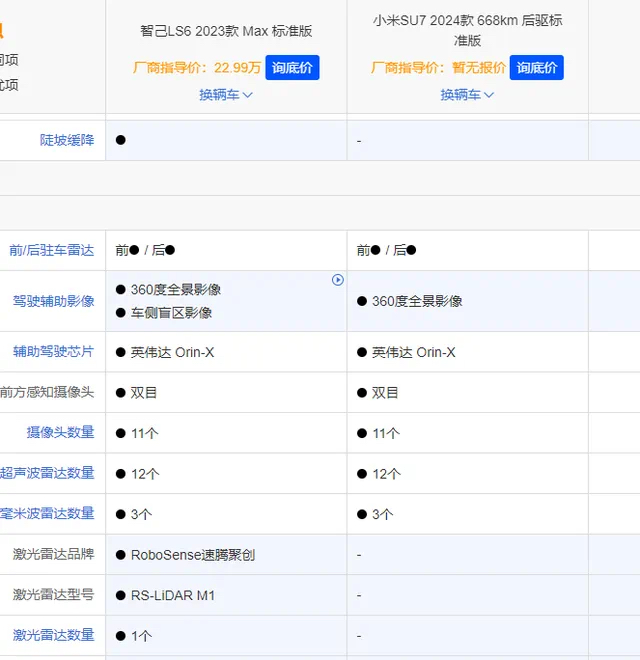This screenshot has width=640, height=660.
Task: Click the 厂商指导价: 暂无报价 price text
Action: [438, 67]
